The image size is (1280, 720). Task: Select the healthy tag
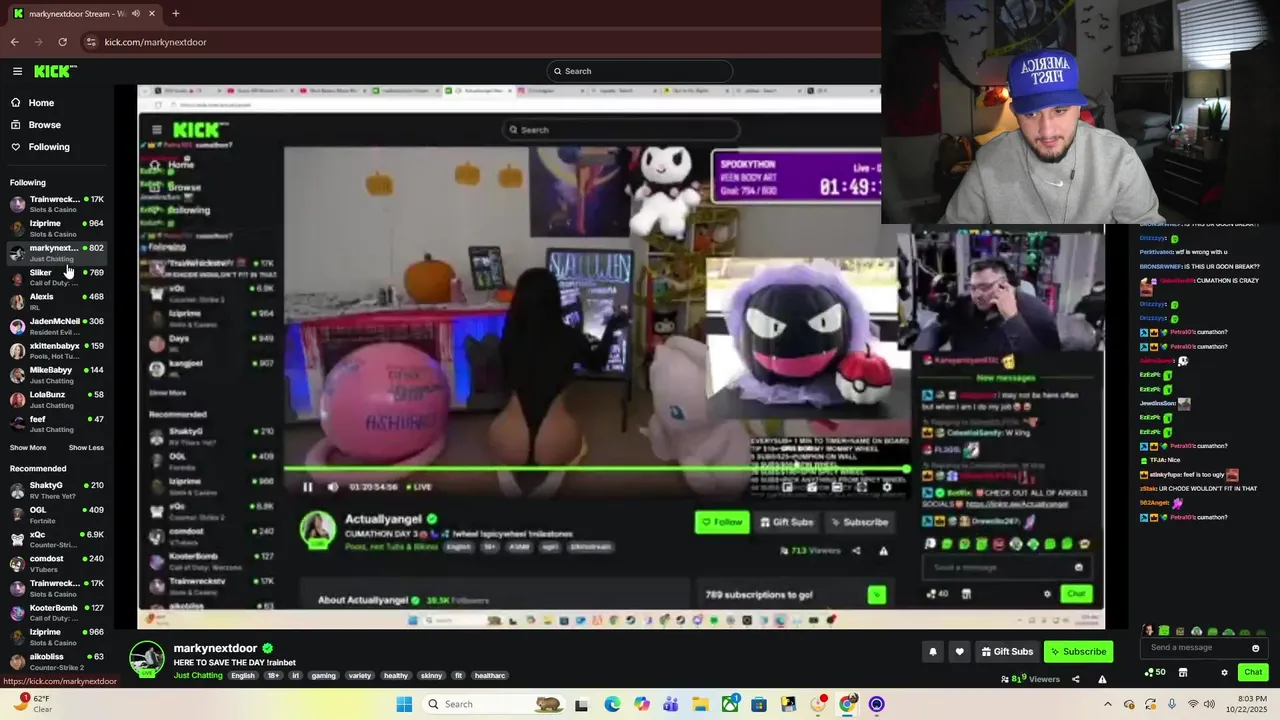396,675
